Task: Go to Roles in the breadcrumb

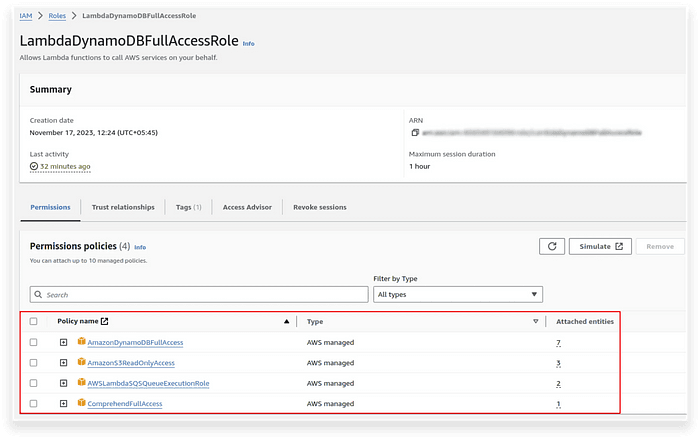Action: pos(57,16)
